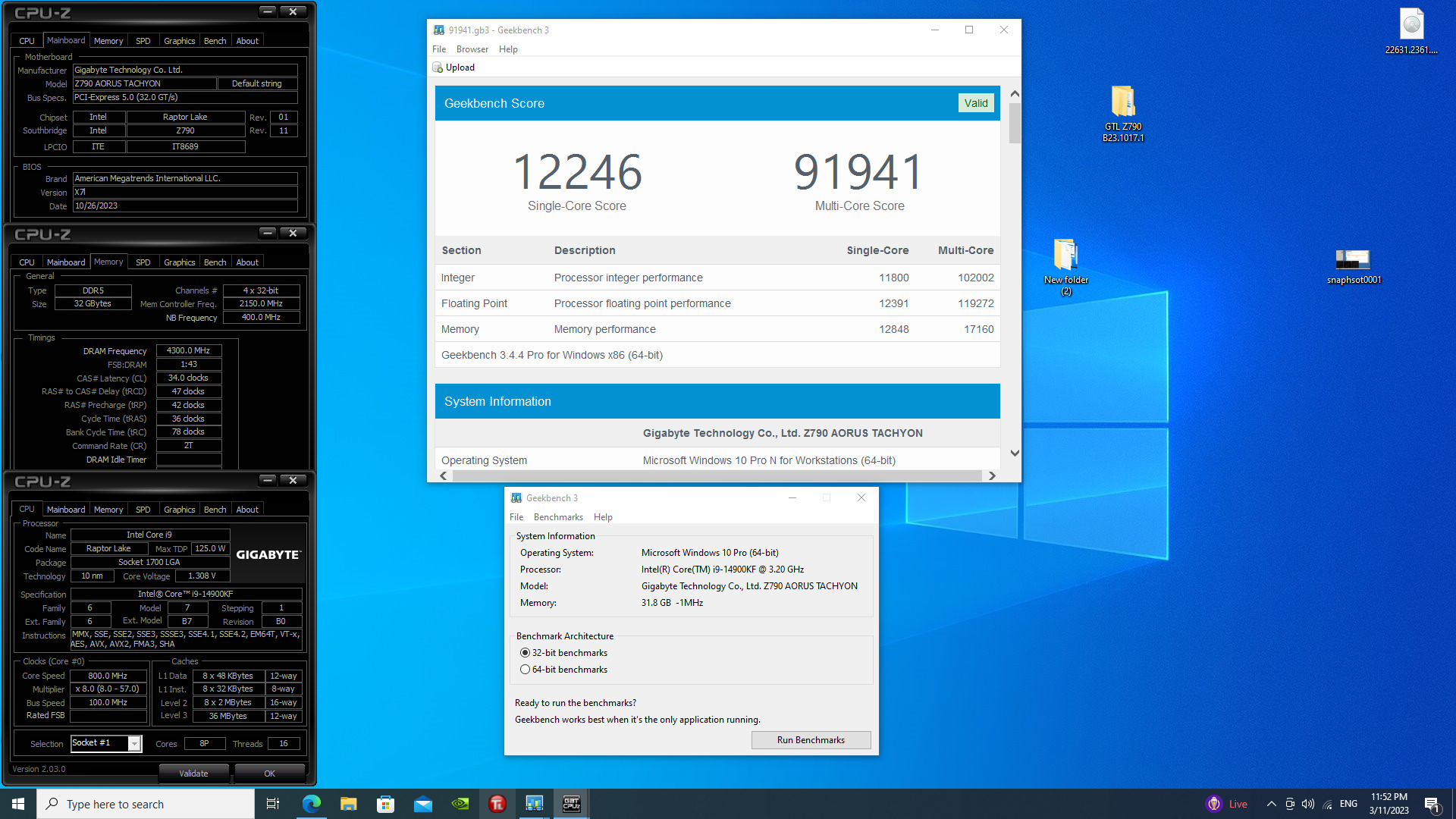
Task: Open the network status tray icon
Action: click(x=1327, y=804)
